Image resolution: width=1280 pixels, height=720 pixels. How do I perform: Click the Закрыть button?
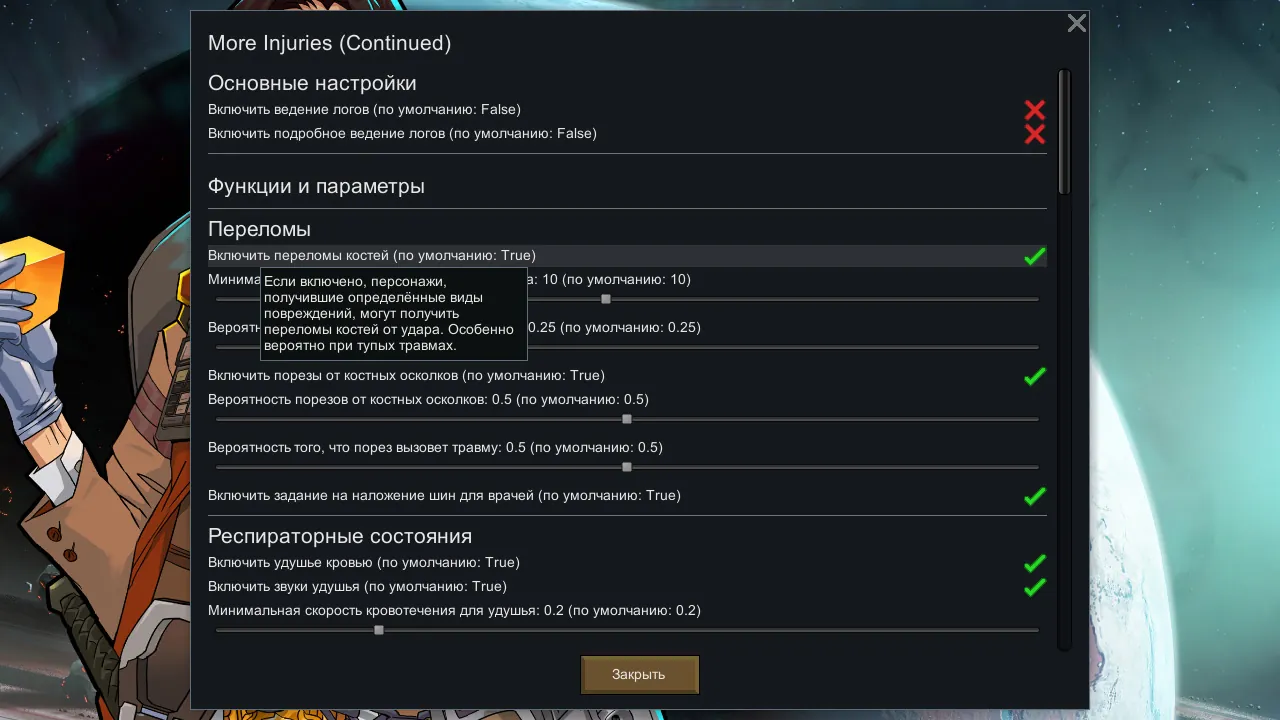[x=640, y=675]
